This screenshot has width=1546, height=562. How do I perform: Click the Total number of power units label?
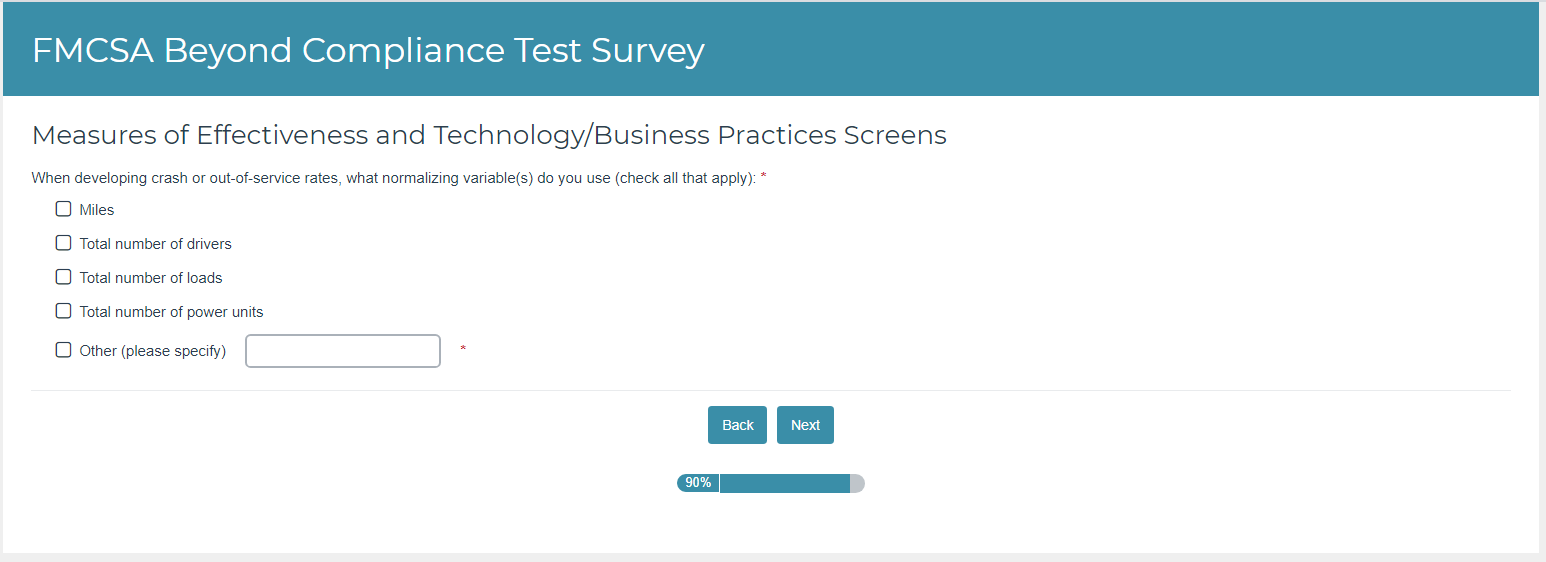(x=171, y=312)
